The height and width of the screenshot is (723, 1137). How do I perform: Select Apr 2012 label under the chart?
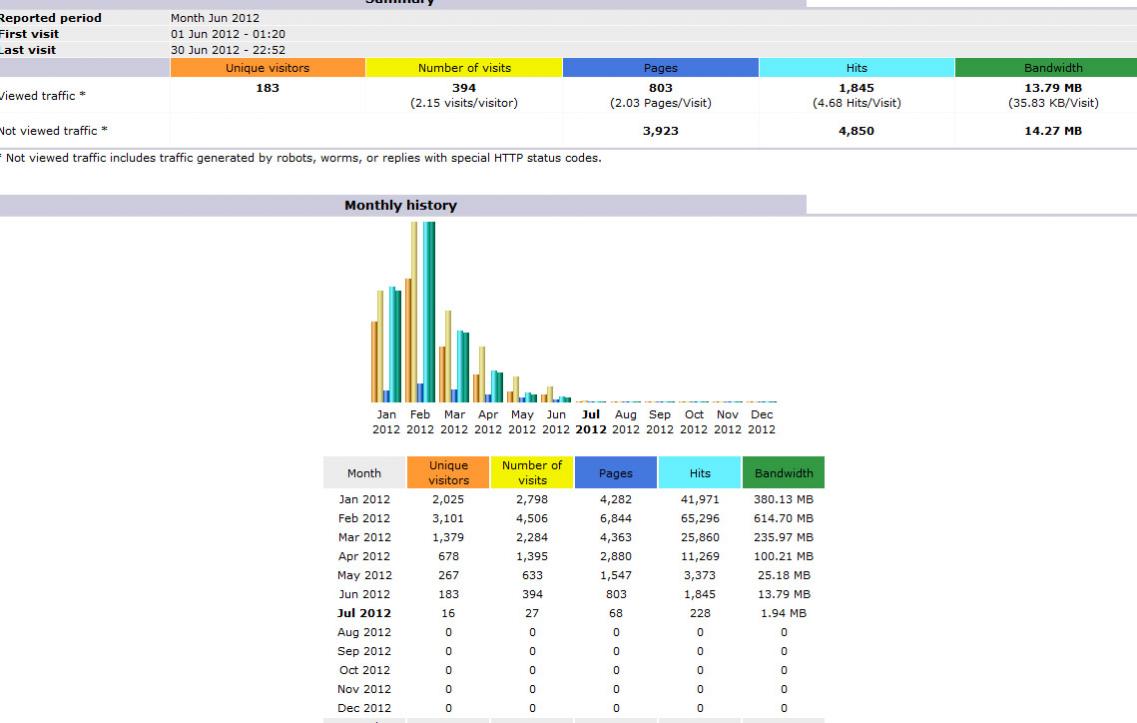click(488, 422)
